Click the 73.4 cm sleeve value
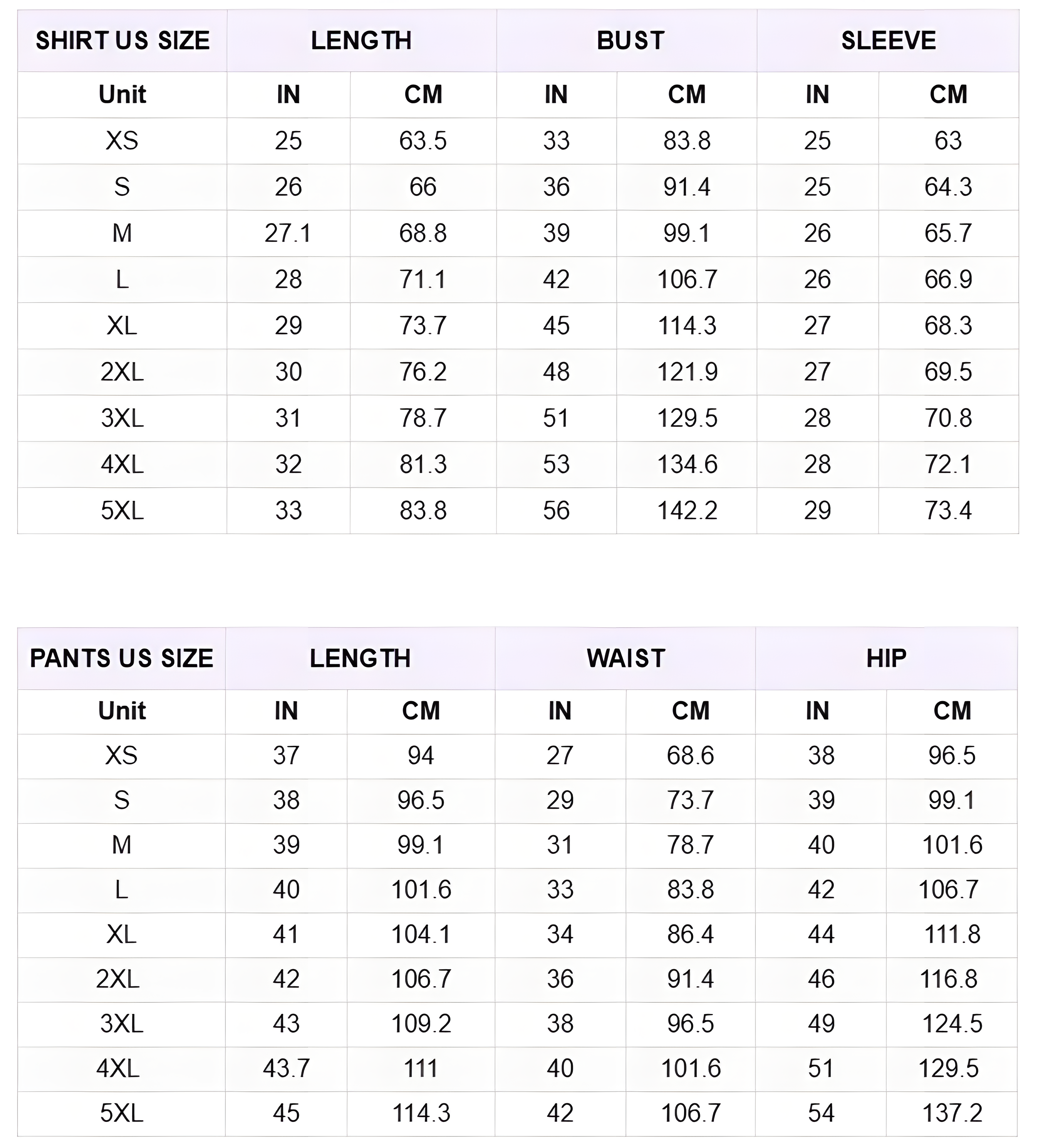The height and width of the screenshot is (1148, 1043). click(x=948, y=511)
